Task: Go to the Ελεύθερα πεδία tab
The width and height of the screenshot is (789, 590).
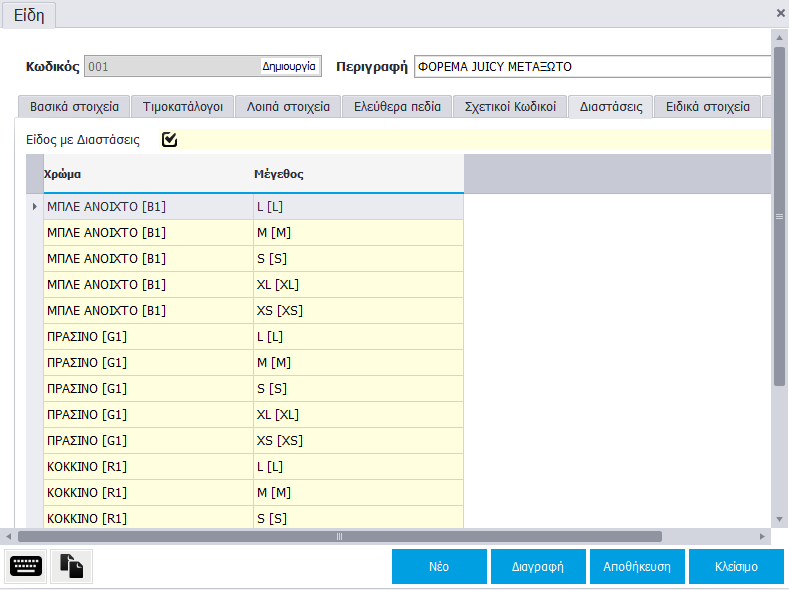Action: pos(397,107)
